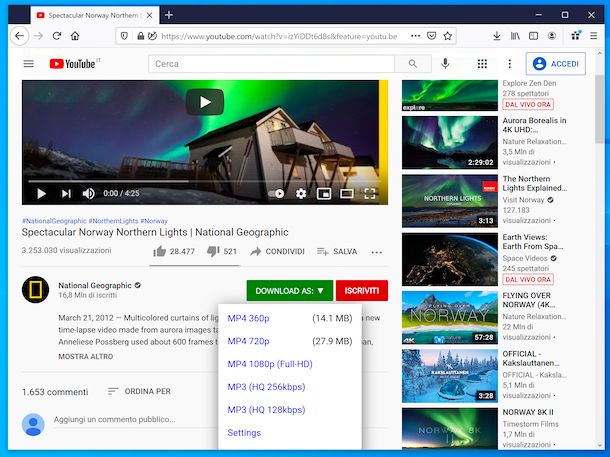This screenshot has width=610, height=457.
Task: Click SALVA to save the video
Action: [337, 252]
